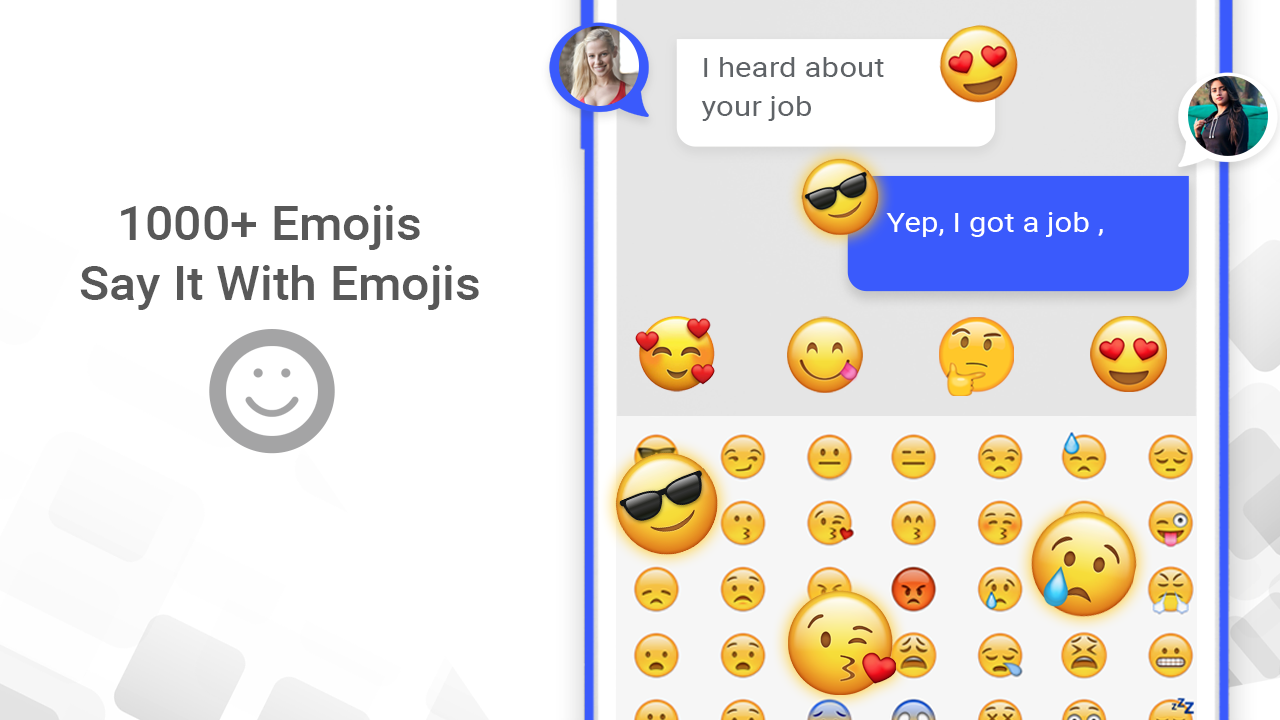
Task: Pick the face savoring food emoji
Action: click(824, 355)
